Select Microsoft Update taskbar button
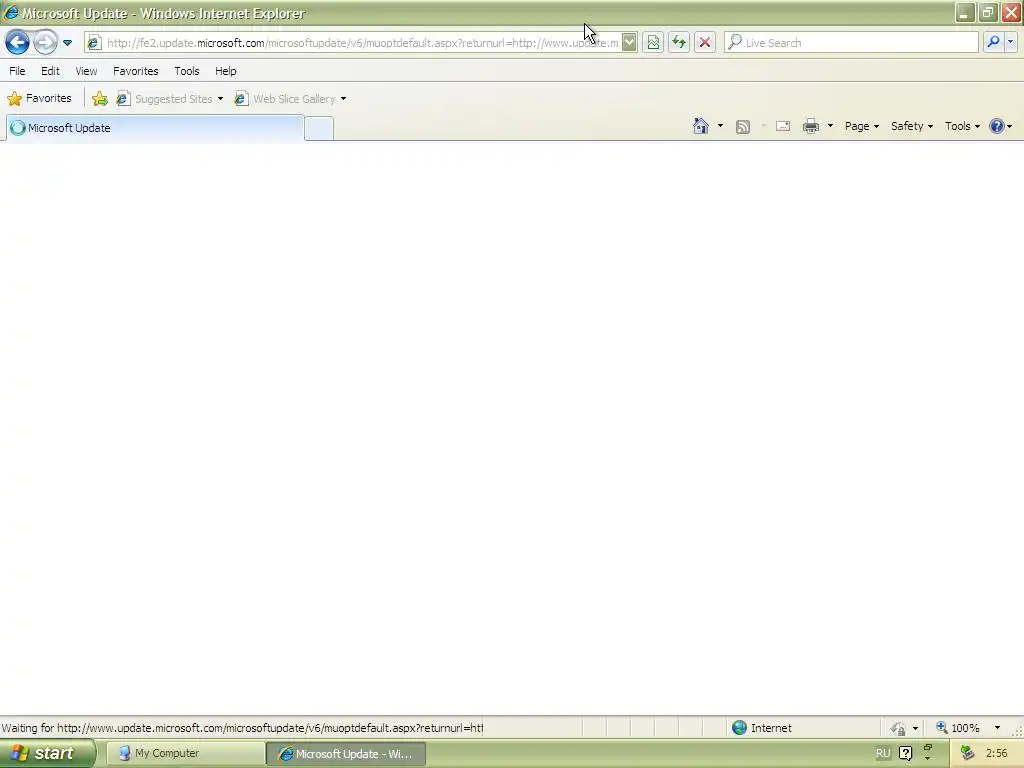 (346, 754)
